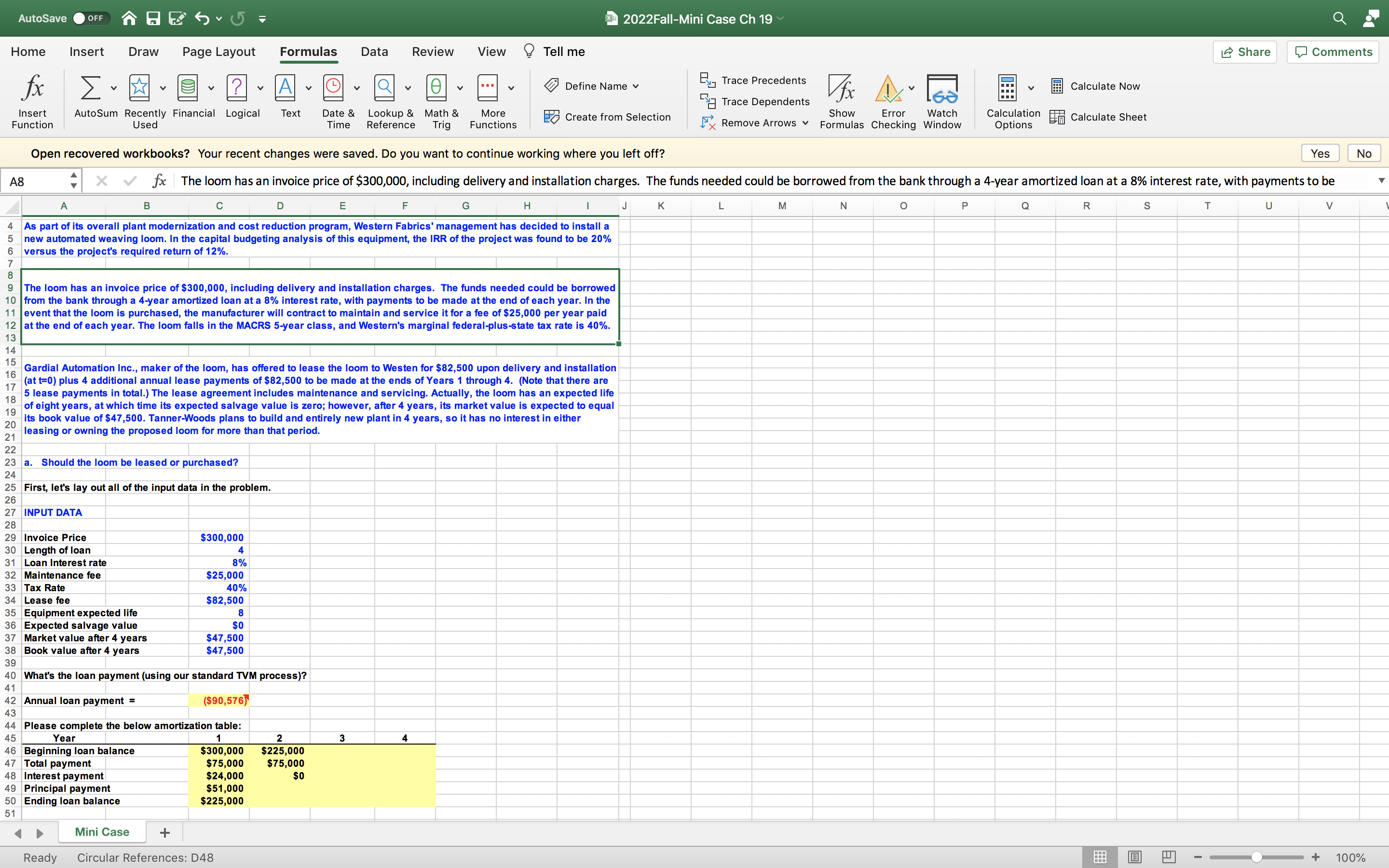Image resolution: width=1389 pixels, height=868 pixels.
Task: Open the Lookup & Reference functions icon
Action: click(x=384, y=87)
